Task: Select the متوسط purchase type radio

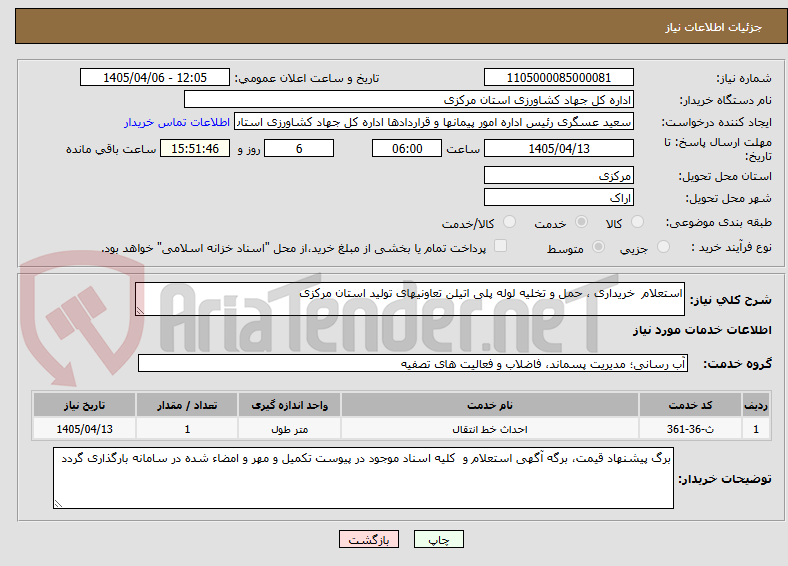Action: pyautogui.click(x=599, y=246)
